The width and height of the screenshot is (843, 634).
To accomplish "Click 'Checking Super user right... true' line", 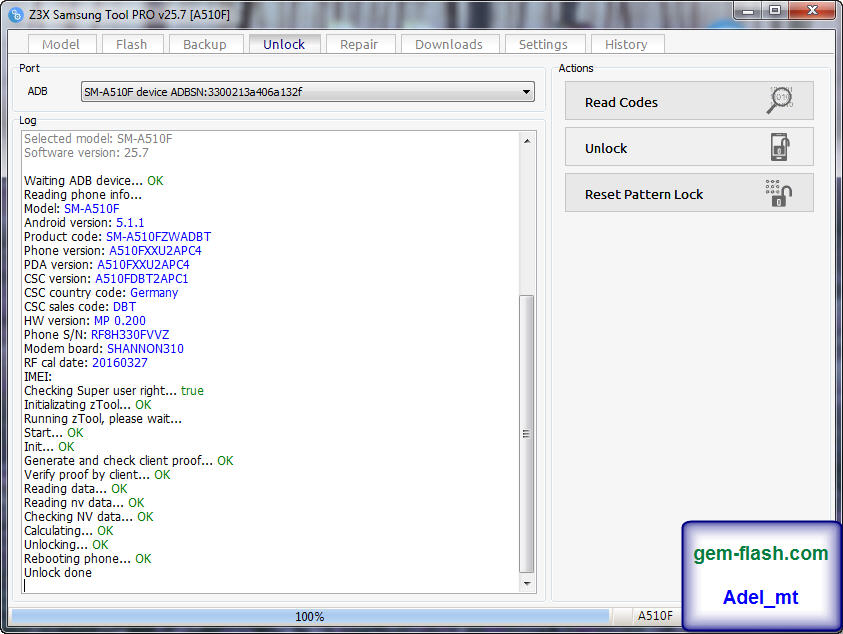I will click(x=114, y=390).
